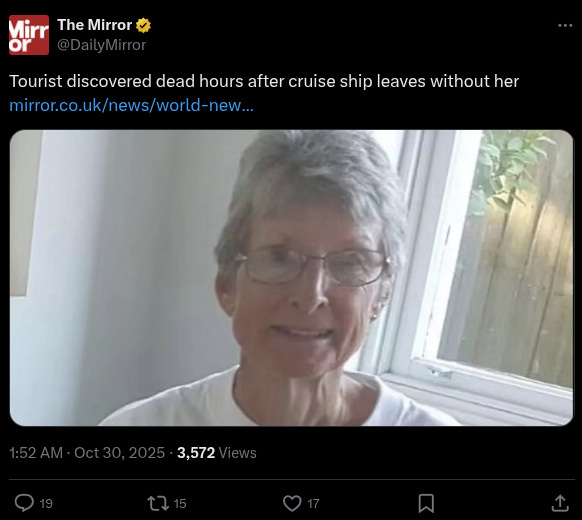This screenshot has height=520, width=582.
Task: Like the post with the heart icon
Action: (x=292, y=503)
